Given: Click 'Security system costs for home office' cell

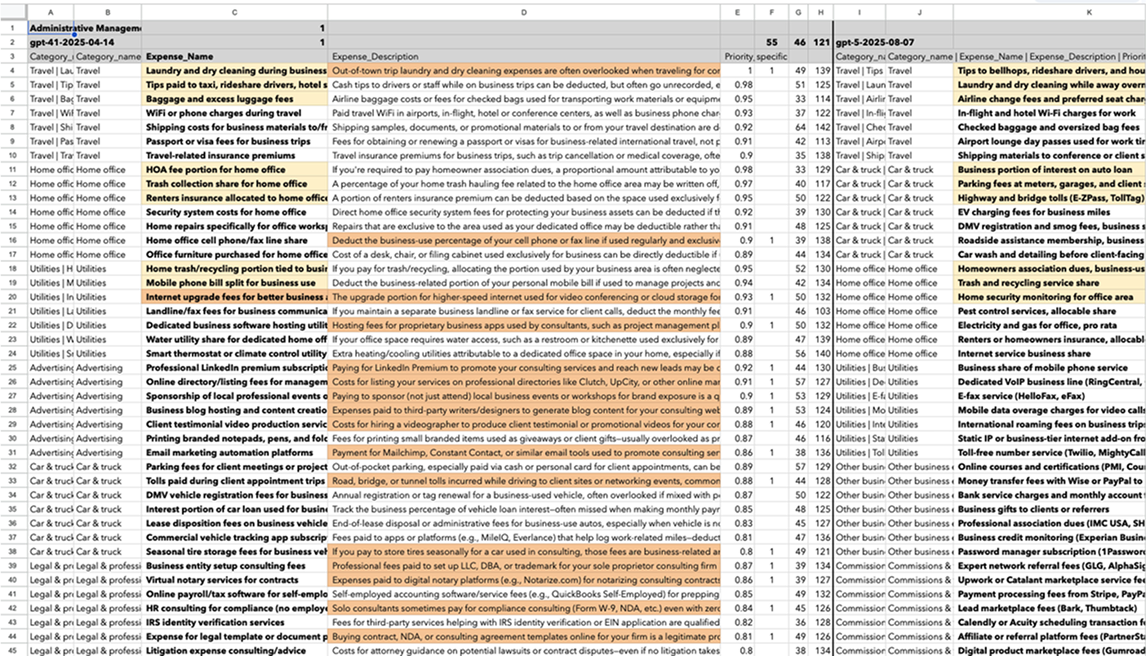Looking at the screenshot, I should click(235, 212).
